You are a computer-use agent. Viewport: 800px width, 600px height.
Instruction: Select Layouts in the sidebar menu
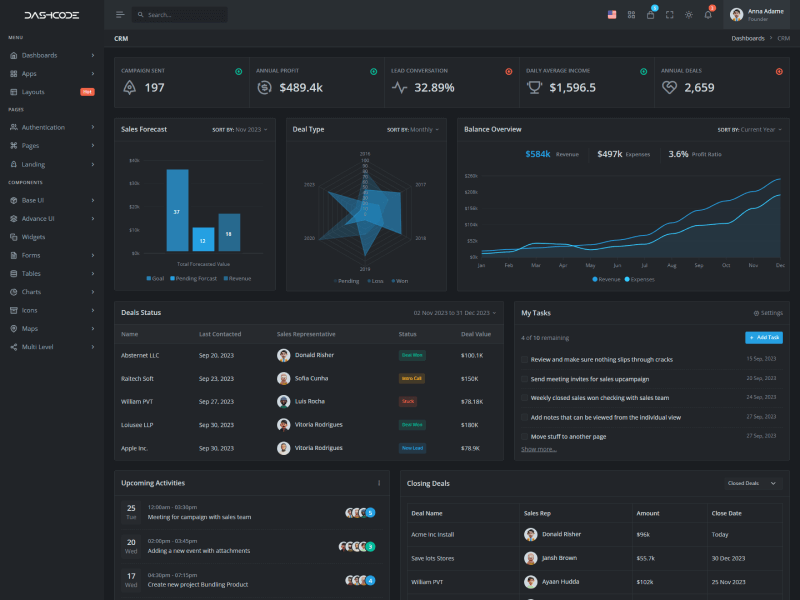coord(33,91)
